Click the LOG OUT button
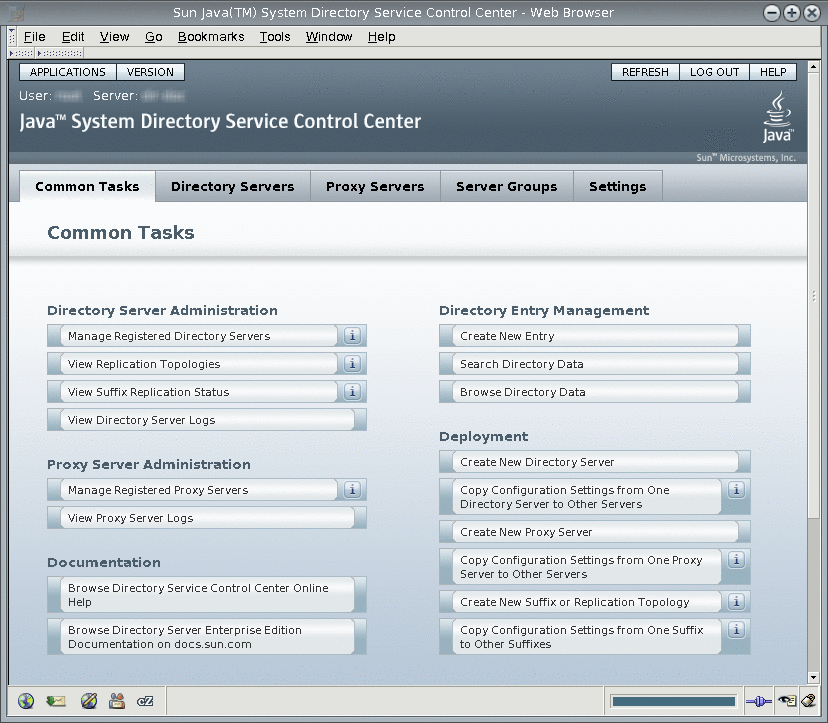Image resolution: width=828 pixels, height=723 pixels. point(714,72)
